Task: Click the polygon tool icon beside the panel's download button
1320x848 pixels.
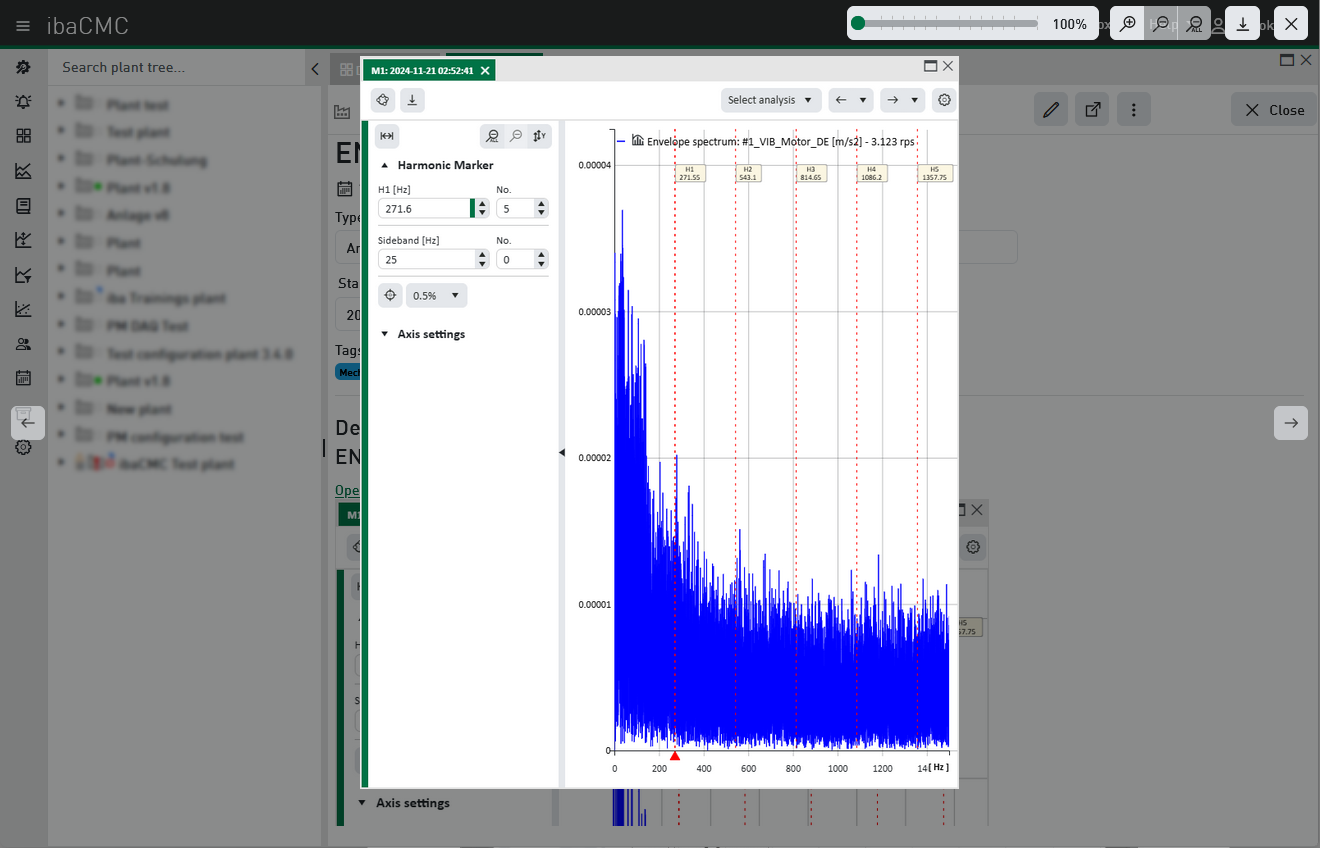Action: [383, 100]
